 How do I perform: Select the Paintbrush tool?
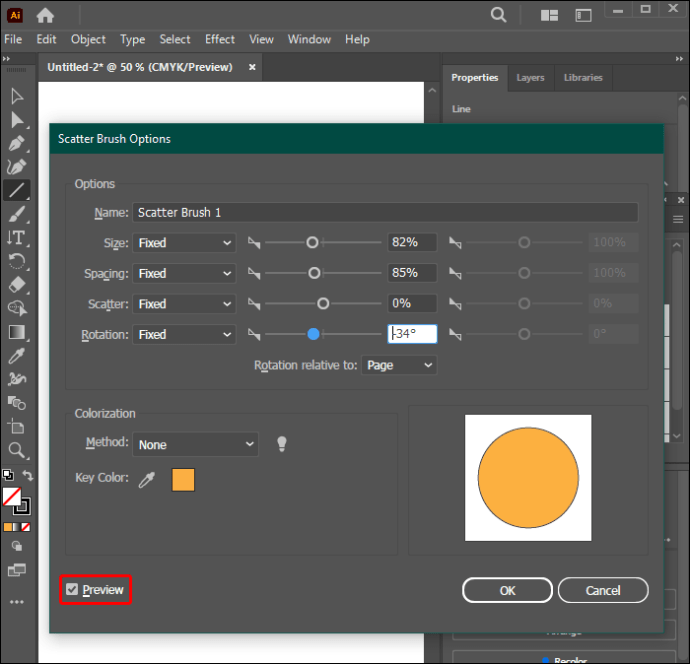pos(17,214)
